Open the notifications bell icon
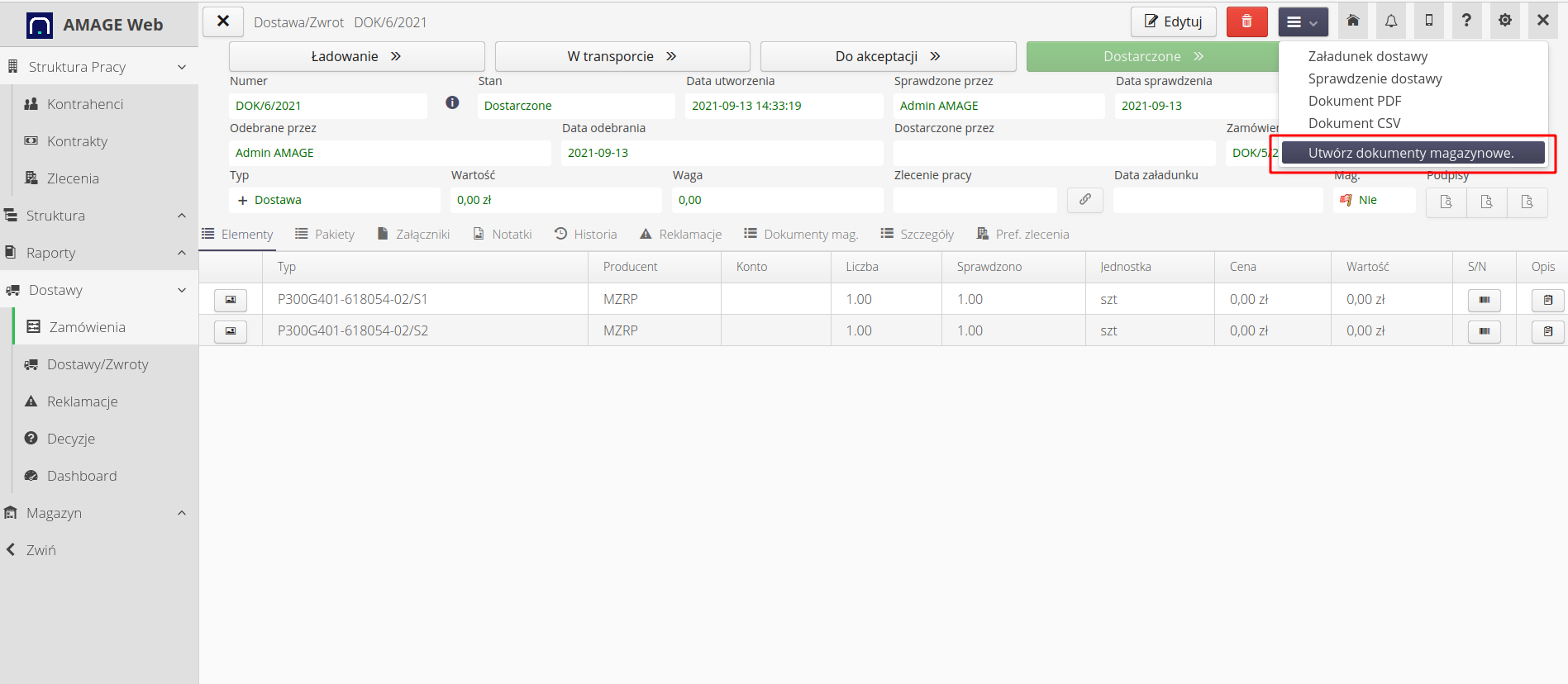The height and width of the screenshot is (684, 1568). (x=1391, y=21)
